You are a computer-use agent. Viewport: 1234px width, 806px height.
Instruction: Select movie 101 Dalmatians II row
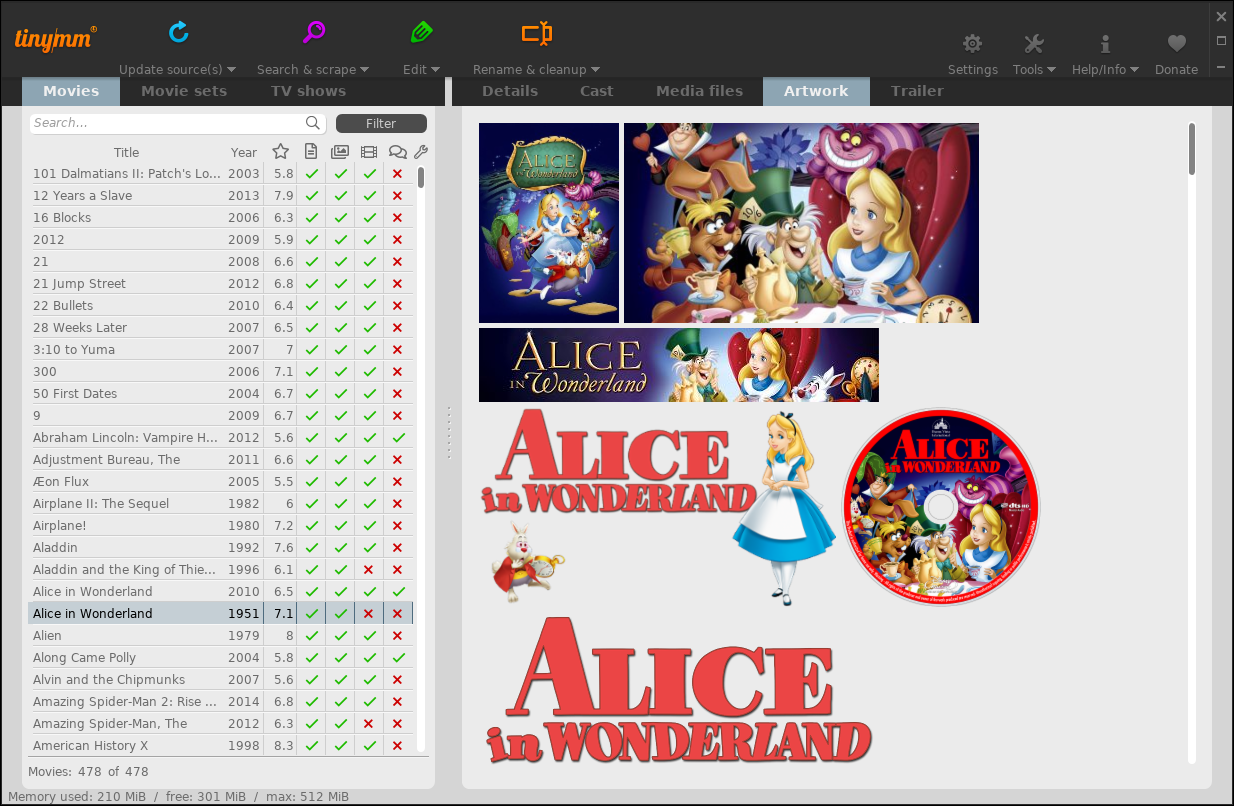pyautogui.click(x=220, y=174)
